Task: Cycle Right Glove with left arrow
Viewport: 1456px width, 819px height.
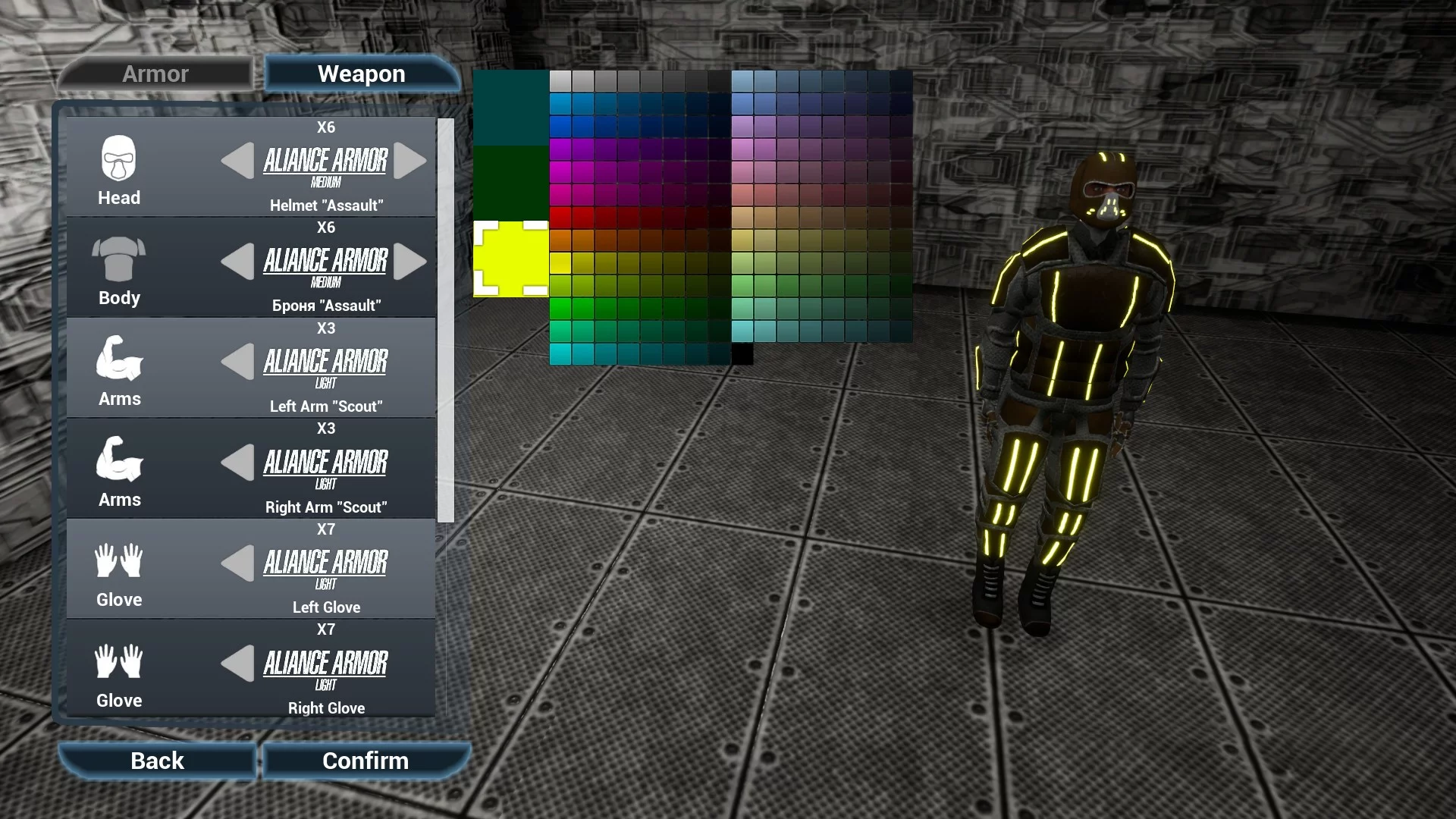Action: (237, 664)
